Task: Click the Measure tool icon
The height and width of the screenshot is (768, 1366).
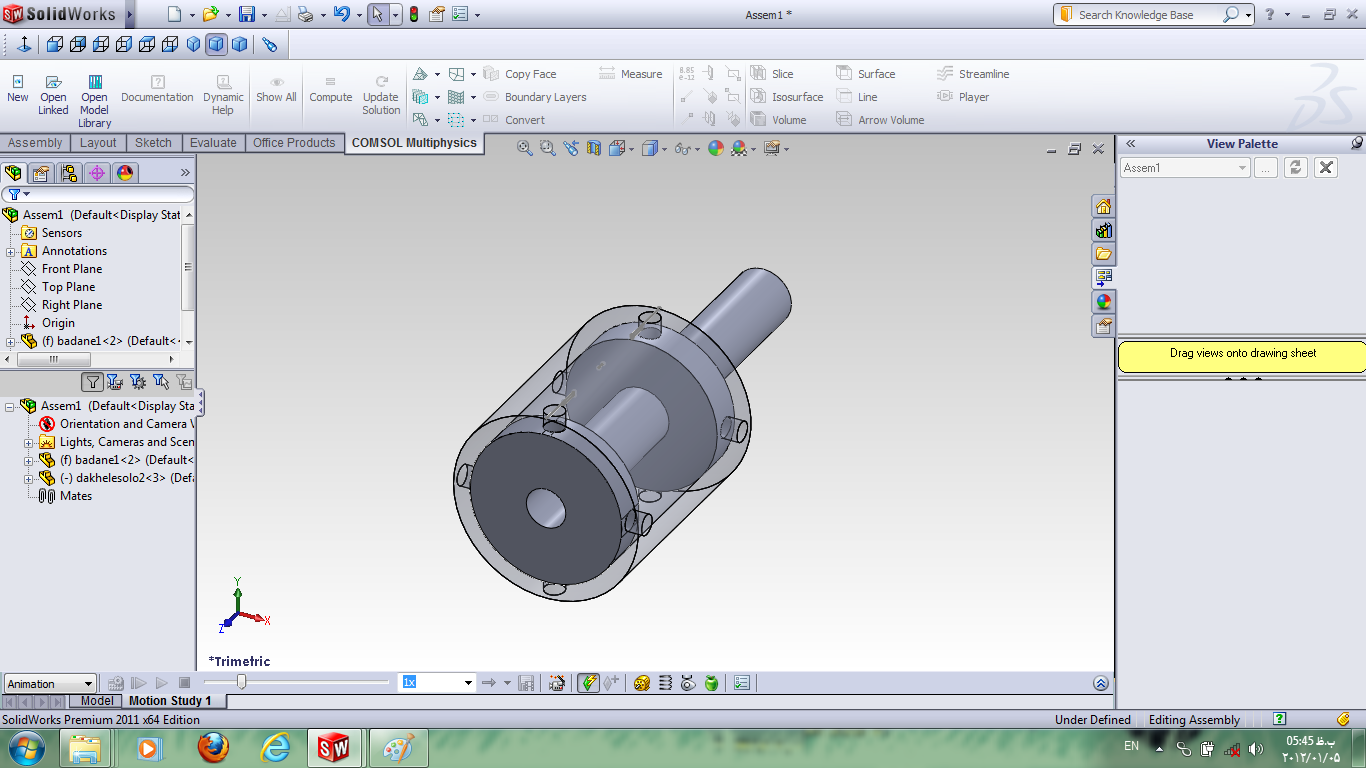Action: pyautogui.click(x=607, y=74)
